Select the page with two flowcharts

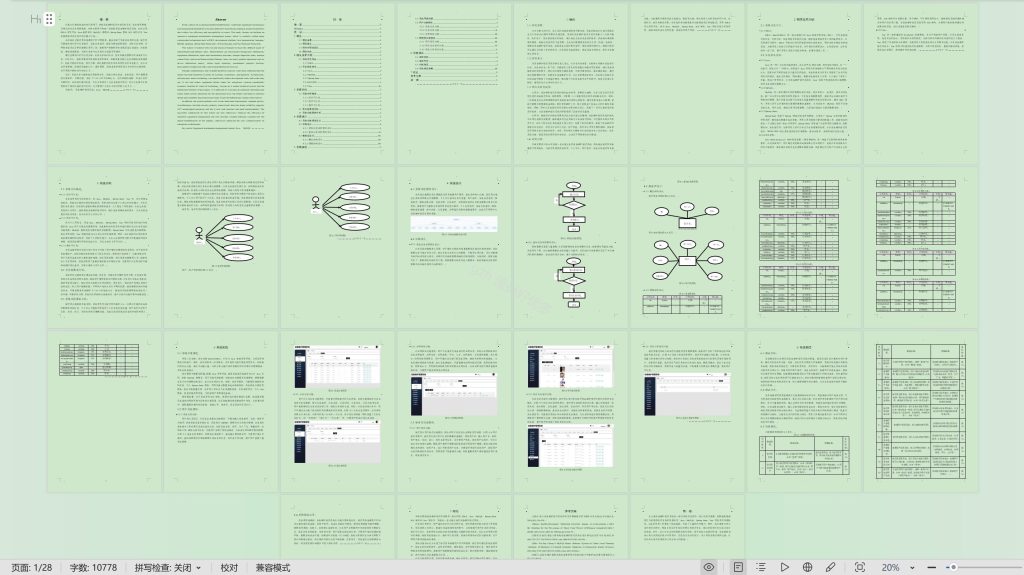pos(571,247)
